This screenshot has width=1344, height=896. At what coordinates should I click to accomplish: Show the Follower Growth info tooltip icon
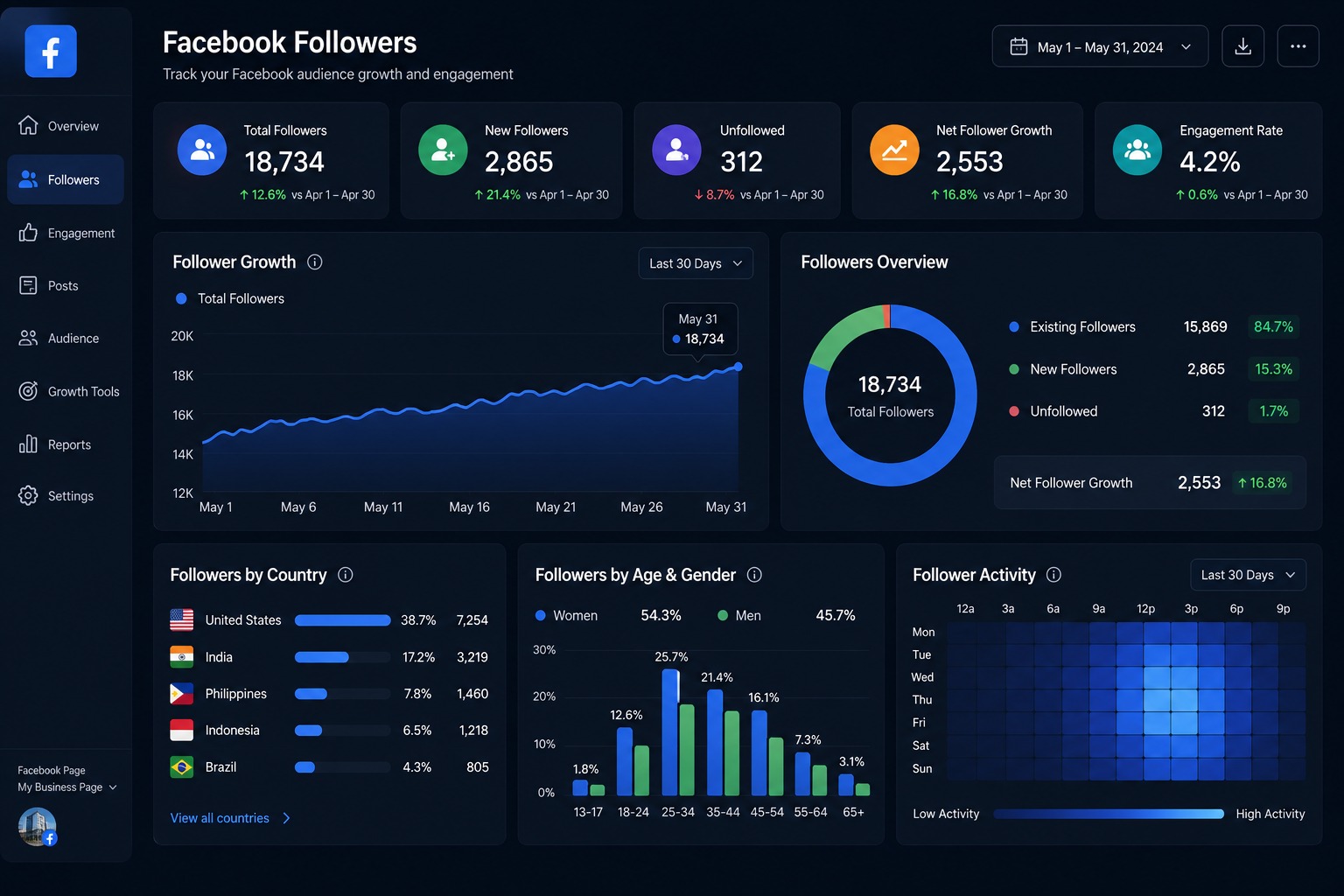(x=315, y=262)
